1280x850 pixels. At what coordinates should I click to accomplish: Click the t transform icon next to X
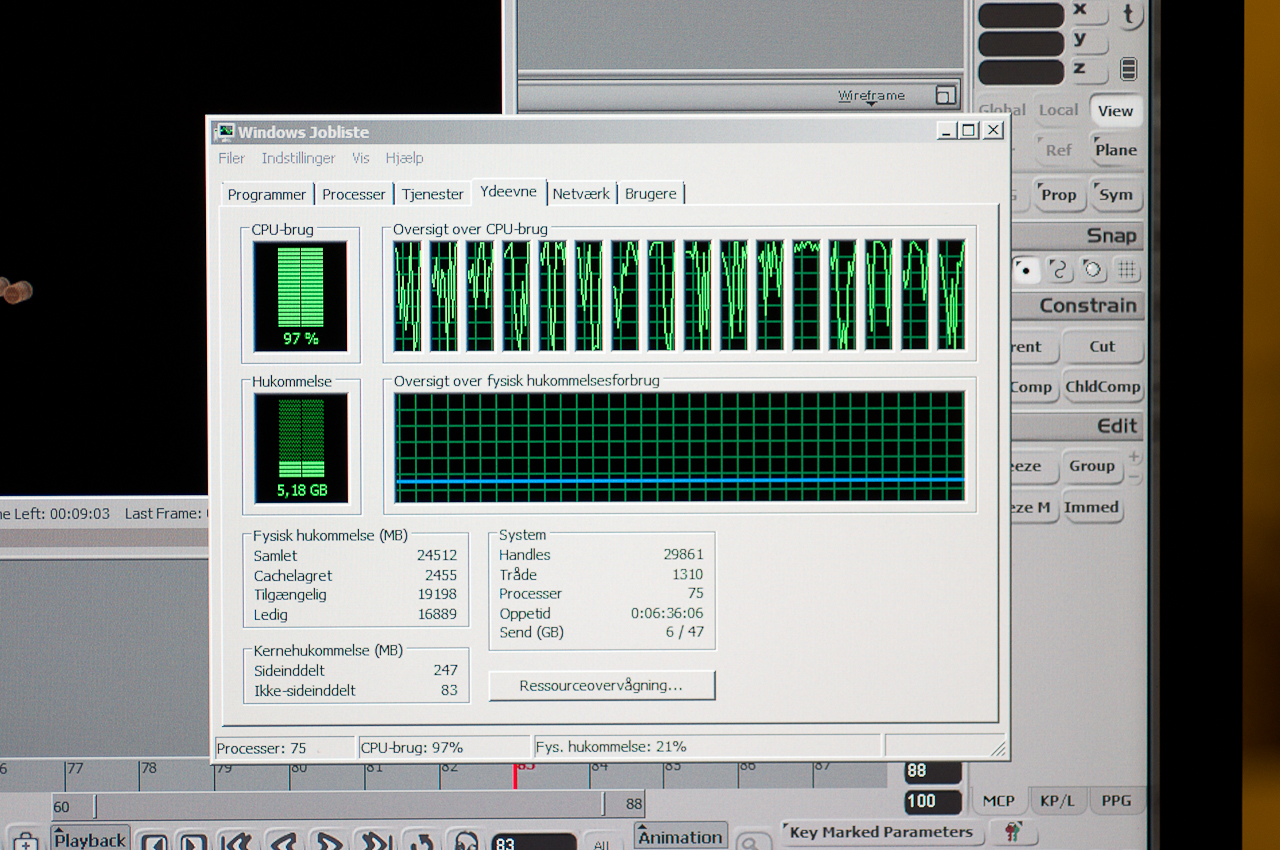(x=1130, y=14)
